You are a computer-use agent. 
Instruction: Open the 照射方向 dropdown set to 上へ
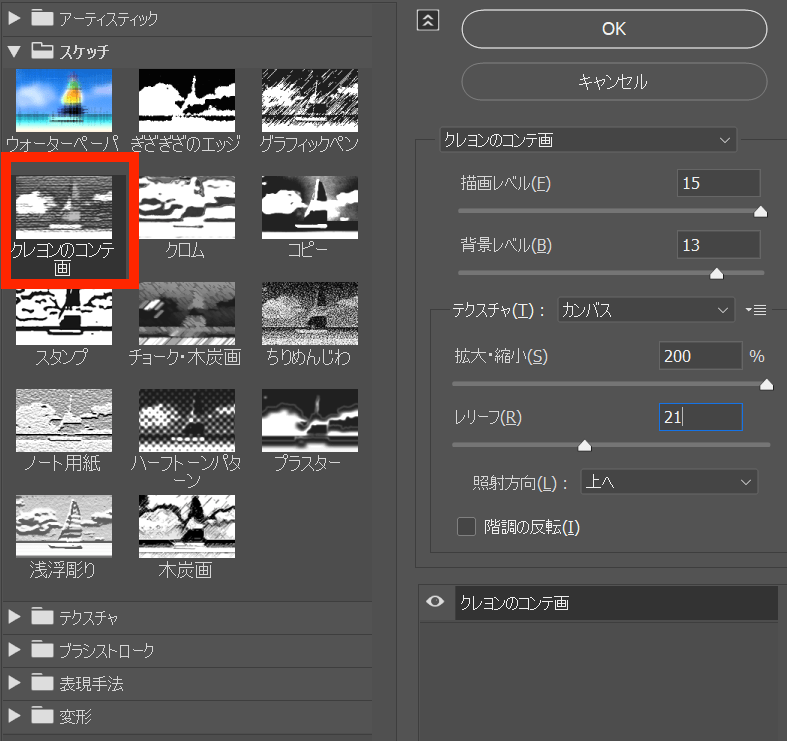(x=669, y=482)
